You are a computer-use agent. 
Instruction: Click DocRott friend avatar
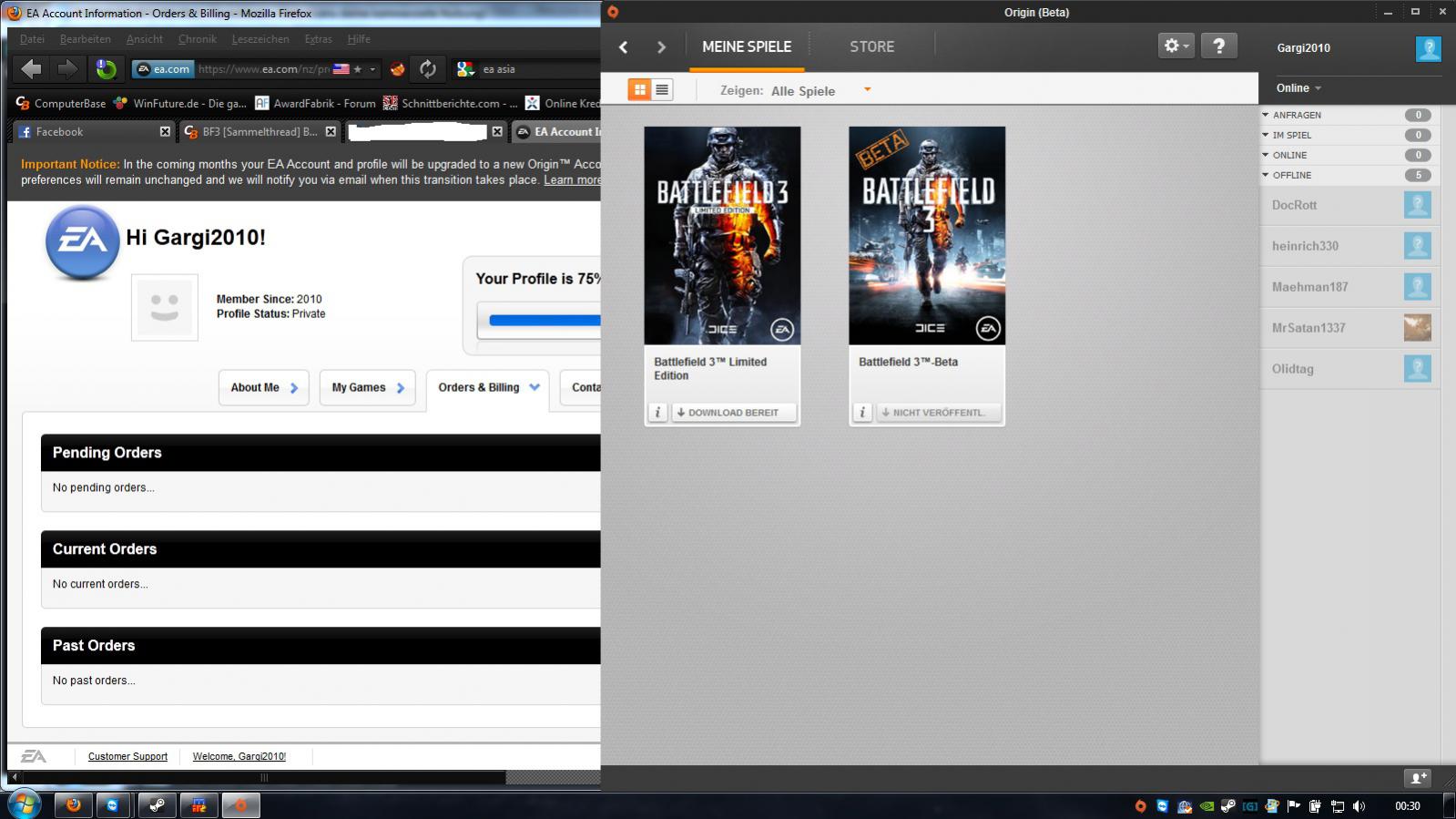(1417, 205)
